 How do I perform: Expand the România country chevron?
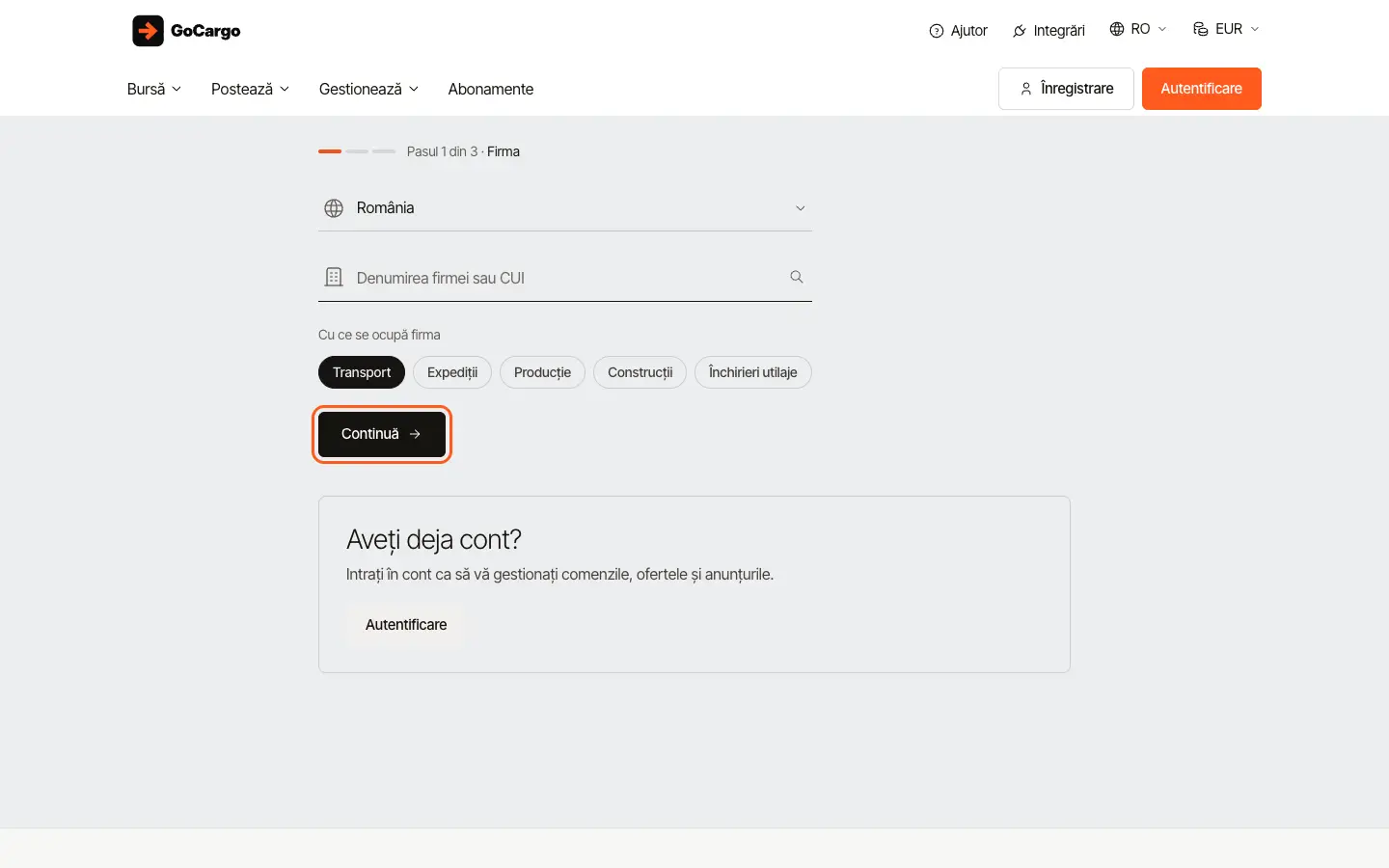click(x=800, y=208)
